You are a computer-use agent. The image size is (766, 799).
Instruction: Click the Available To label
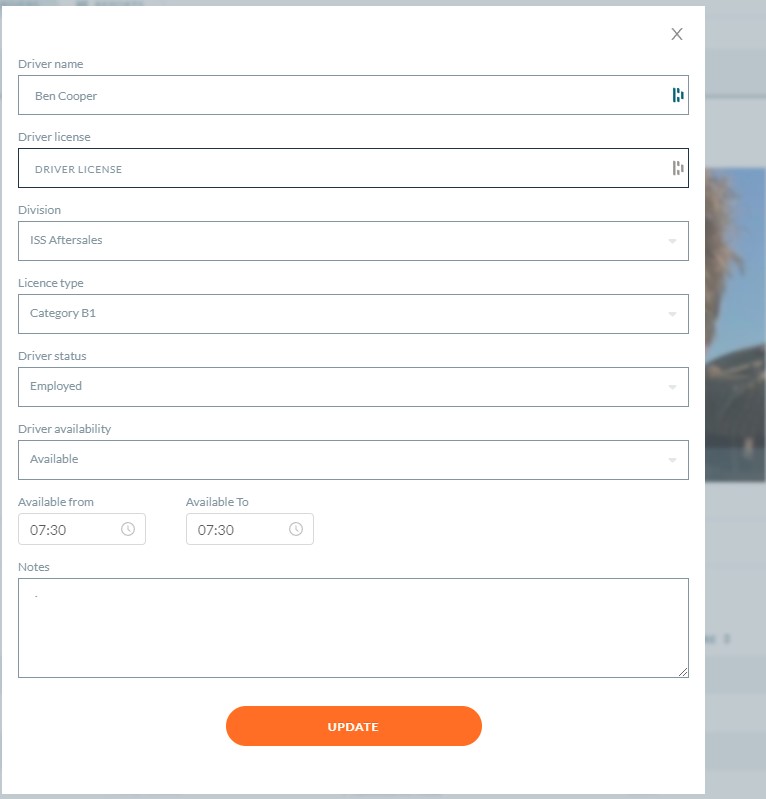click(x=217, y=502)
